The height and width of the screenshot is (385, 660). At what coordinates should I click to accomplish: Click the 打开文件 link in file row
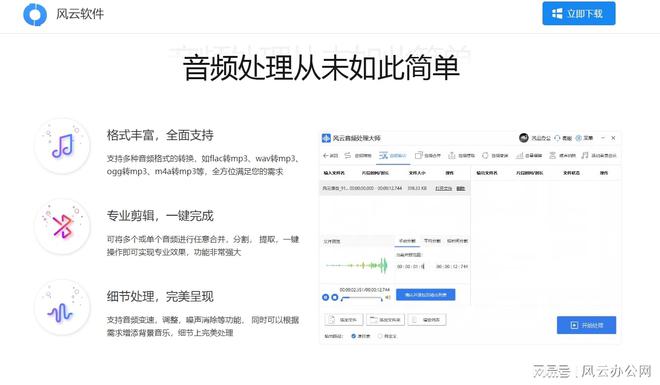[x=443, y=189]
